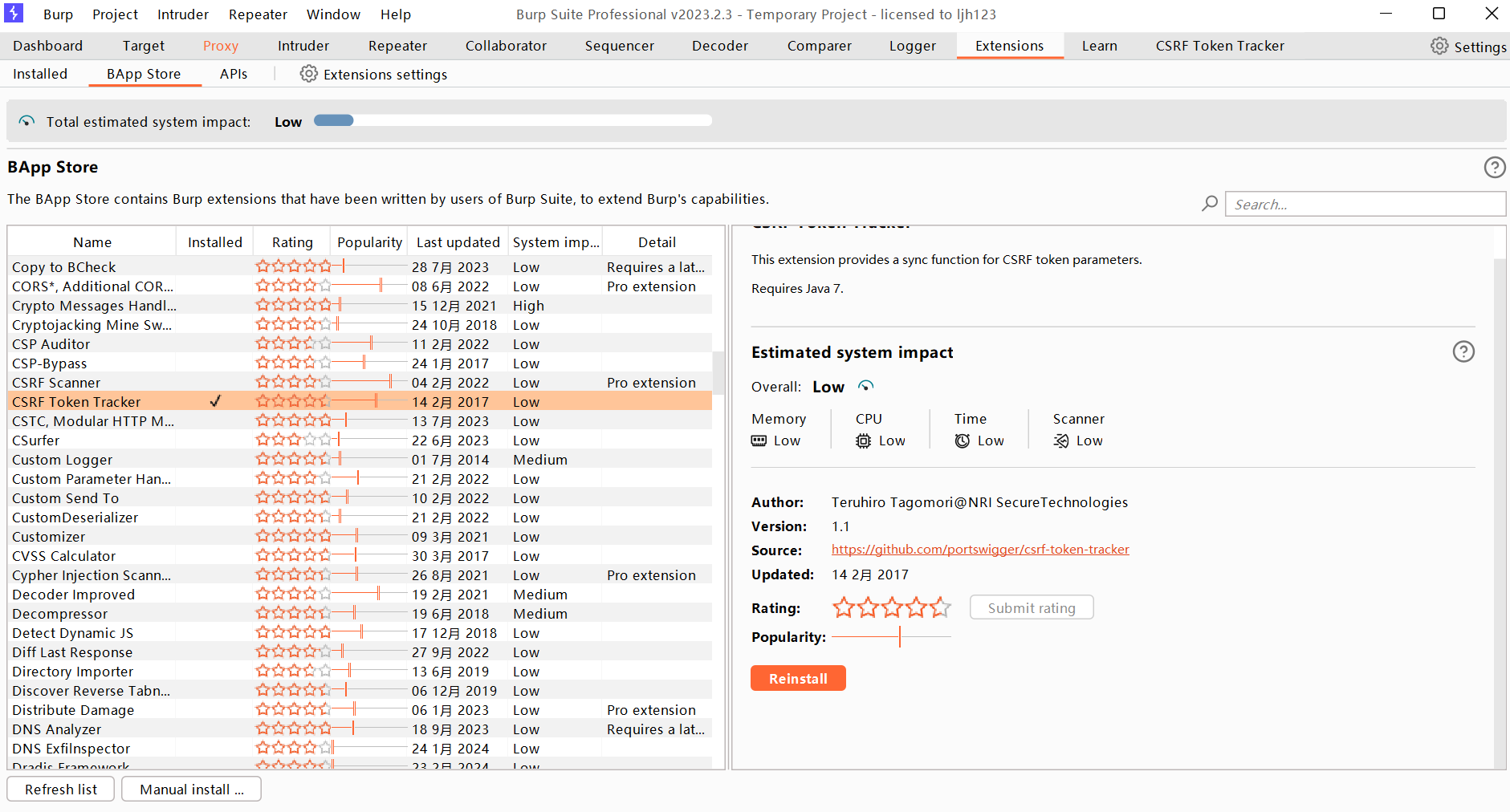1510x812 pixels.
Task: Click the Time clock icon
Action: click(x=962, y=441)
